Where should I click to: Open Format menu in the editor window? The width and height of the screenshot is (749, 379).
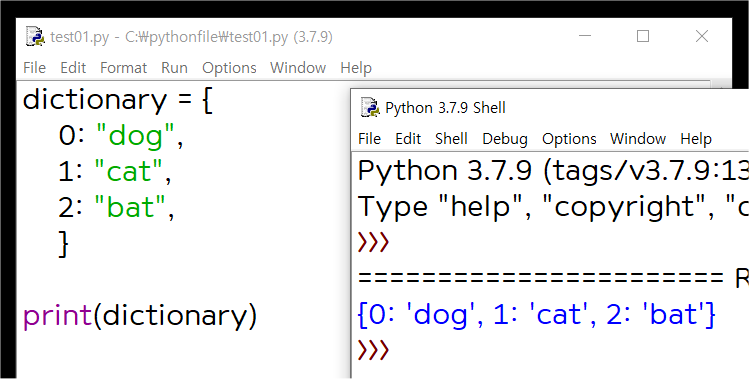click(x=123, y=68)
